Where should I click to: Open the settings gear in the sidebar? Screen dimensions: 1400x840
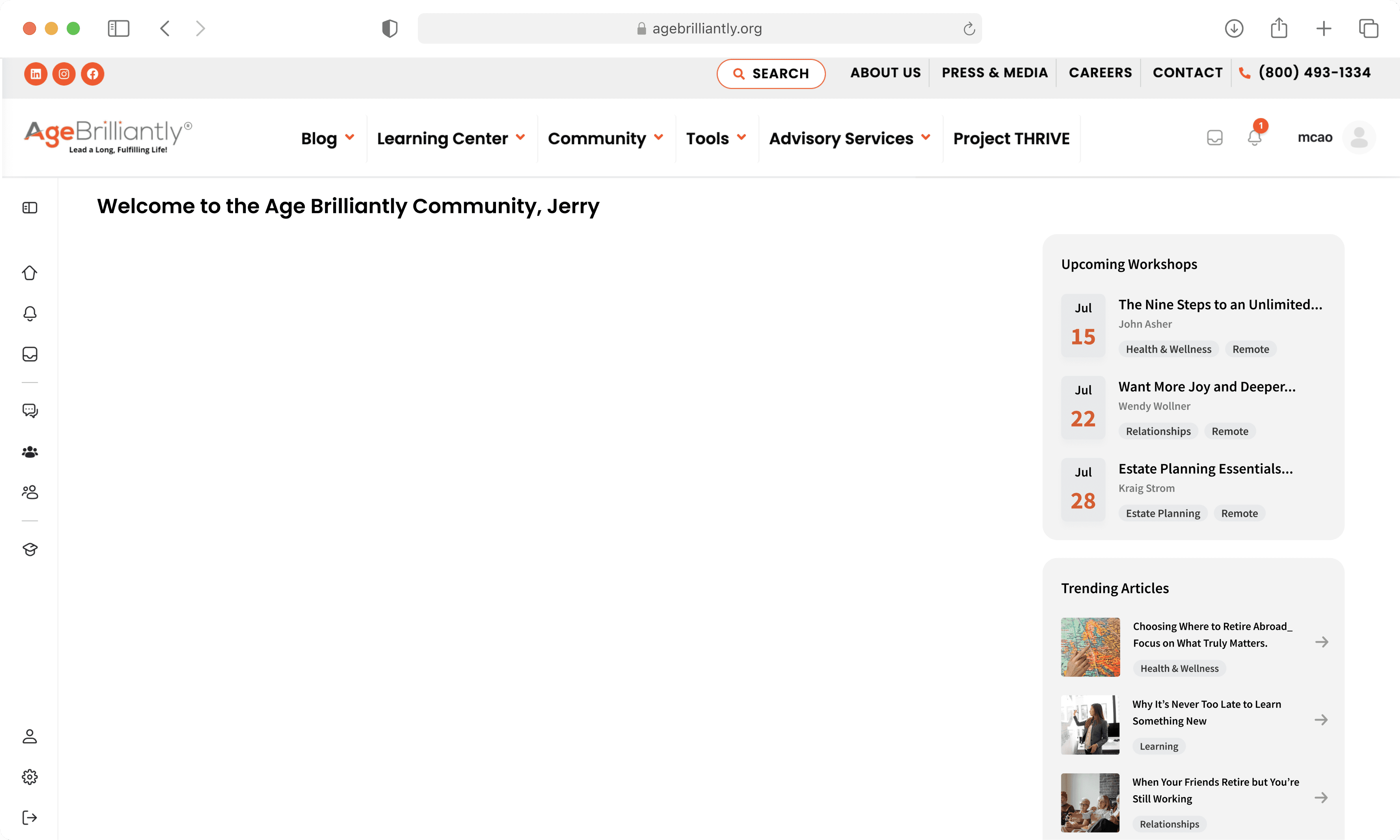click(30, 776)
